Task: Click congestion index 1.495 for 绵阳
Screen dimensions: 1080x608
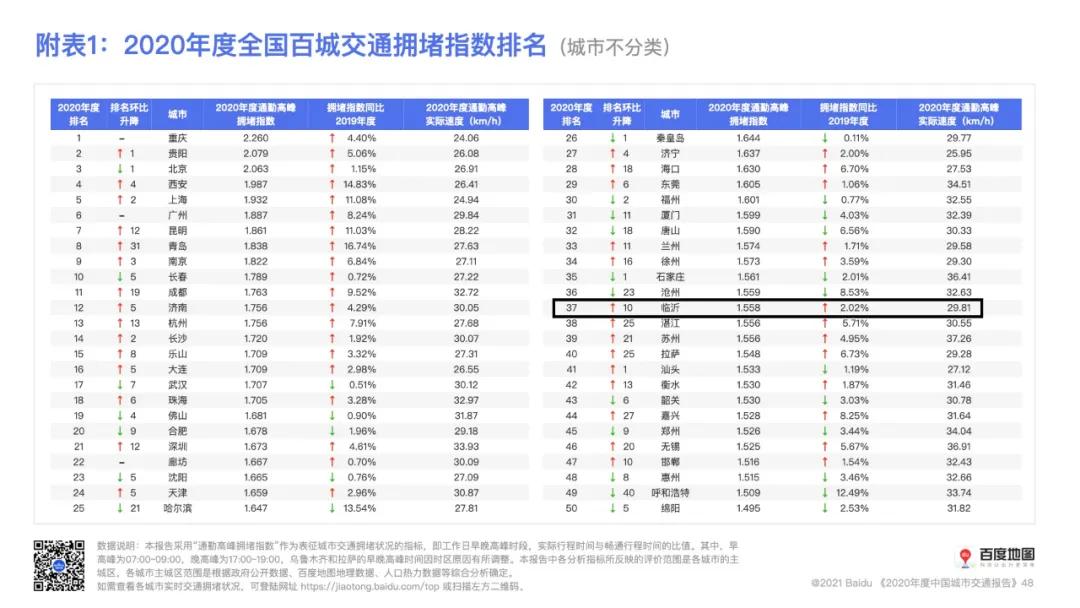Action: [748, 508]
